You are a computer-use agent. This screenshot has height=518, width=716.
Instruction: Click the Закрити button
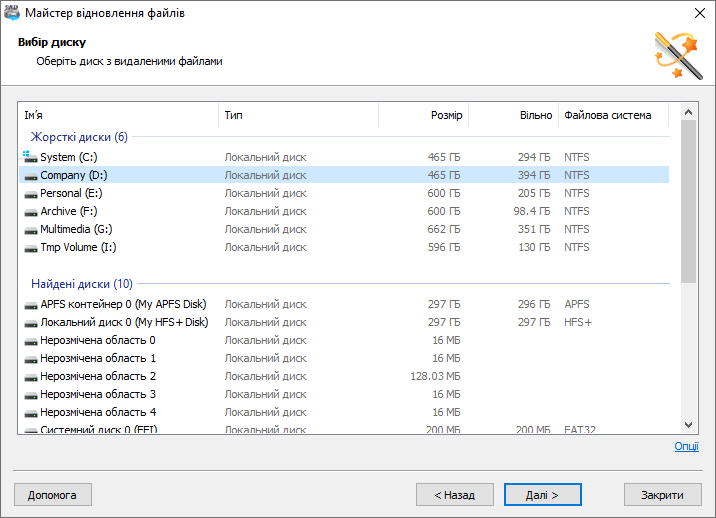[663, 495]
